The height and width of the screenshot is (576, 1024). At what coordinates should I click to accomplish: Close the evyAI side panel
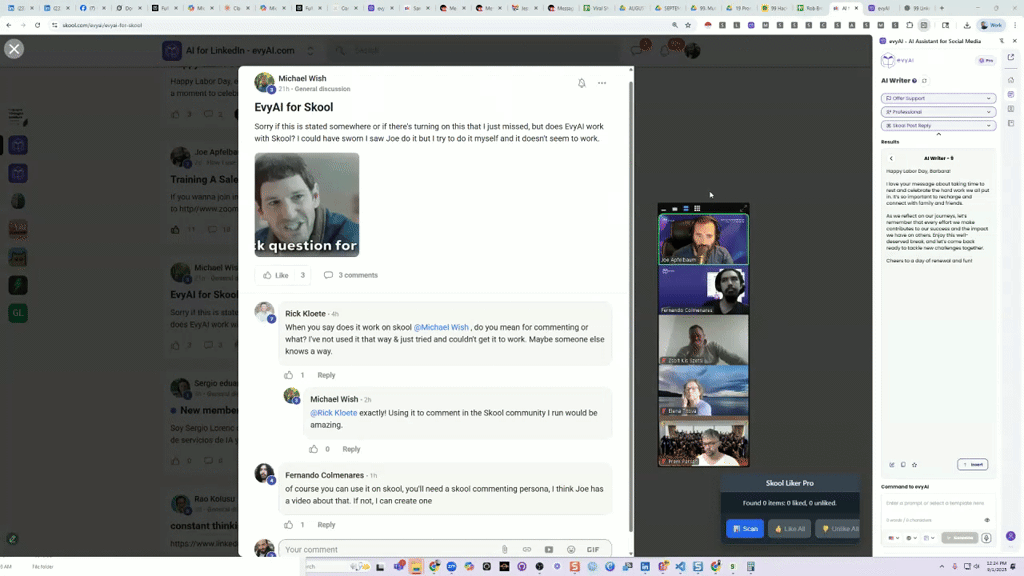(x=1014, y=40)
